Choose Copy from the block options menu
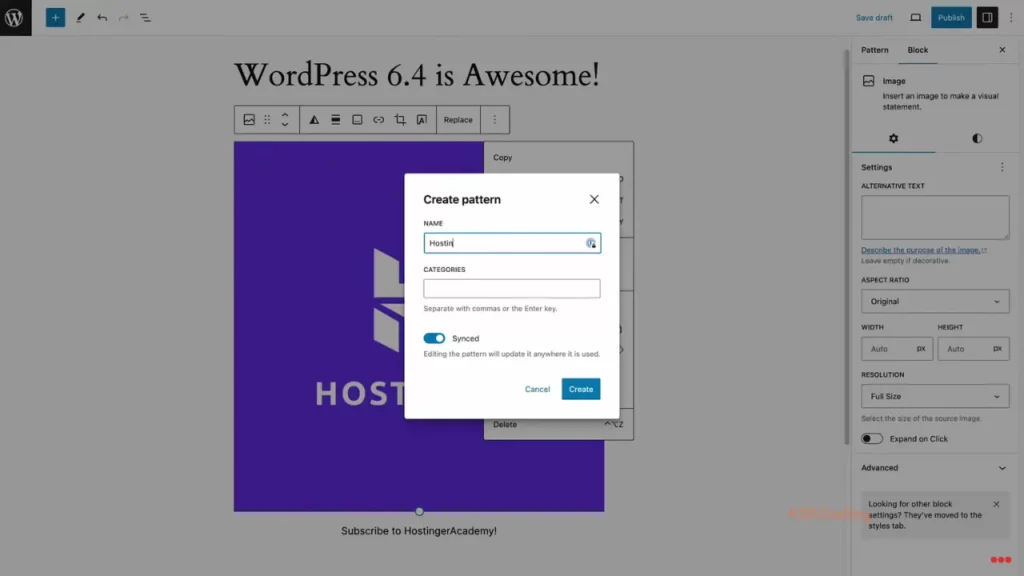This screenshot has width=1024, height=576. [x=502, y=157]
